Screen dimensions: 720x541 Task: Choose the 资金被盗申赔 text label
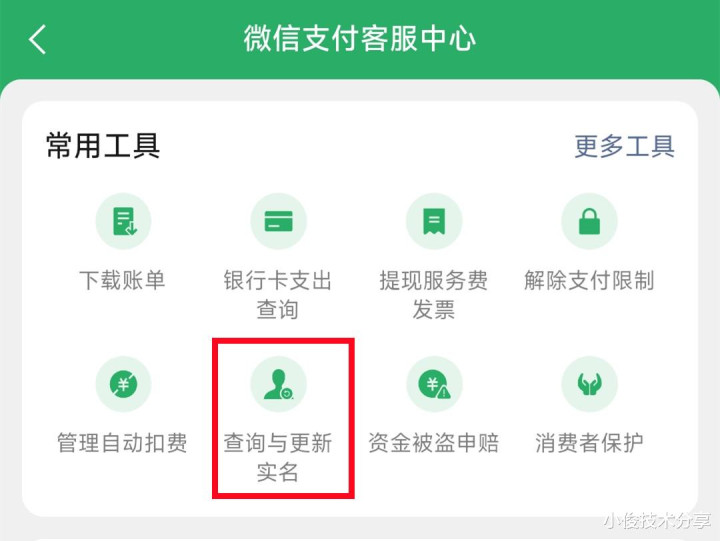pyautogui.click(x=433, y=443)
